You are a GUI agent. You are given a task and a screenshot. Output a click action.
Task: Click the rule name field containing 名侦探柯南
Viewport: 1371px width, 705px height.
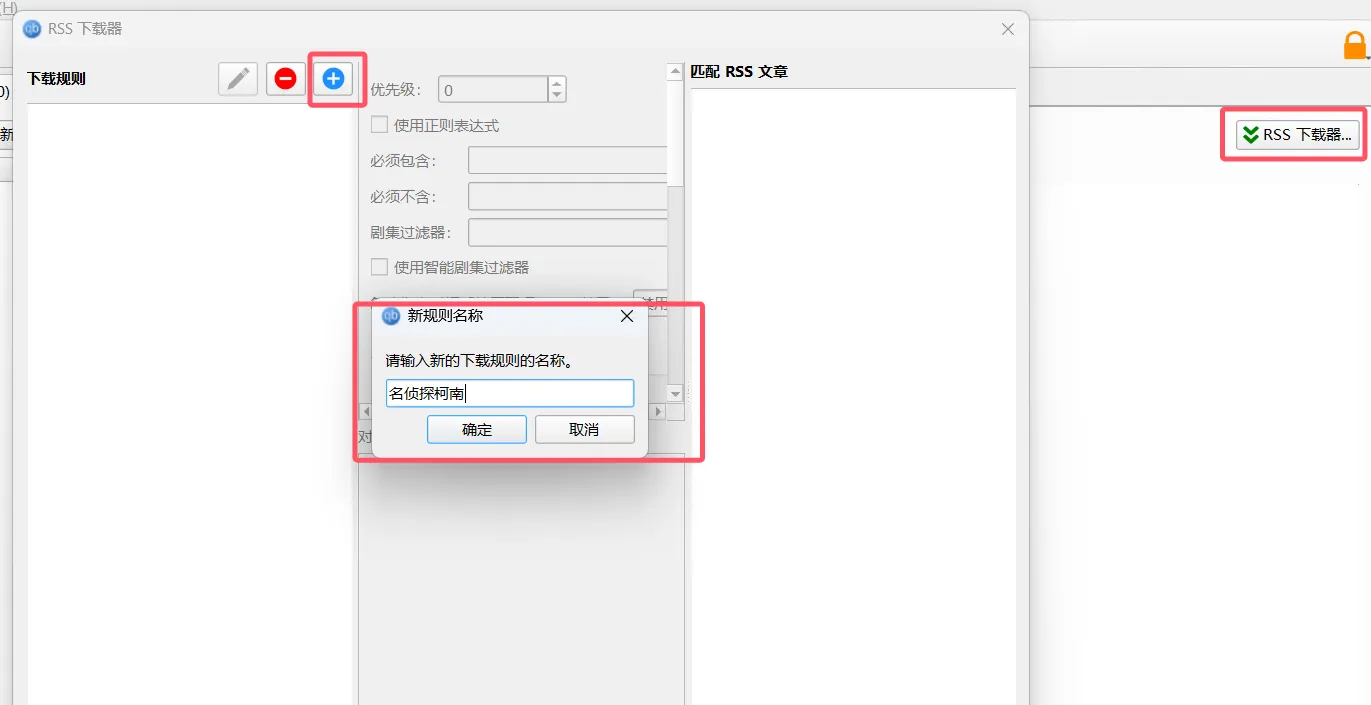[x=510, y=393]
